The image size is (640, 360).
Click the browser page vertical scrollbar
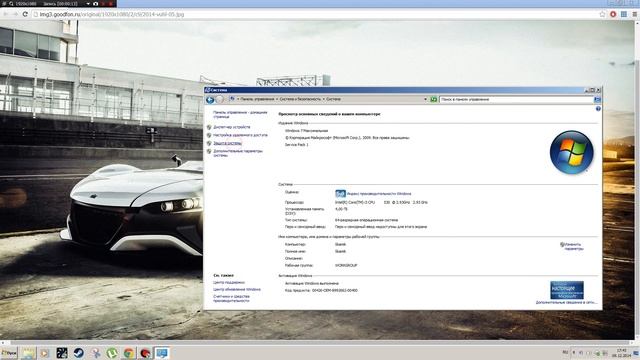coord(637,180)
